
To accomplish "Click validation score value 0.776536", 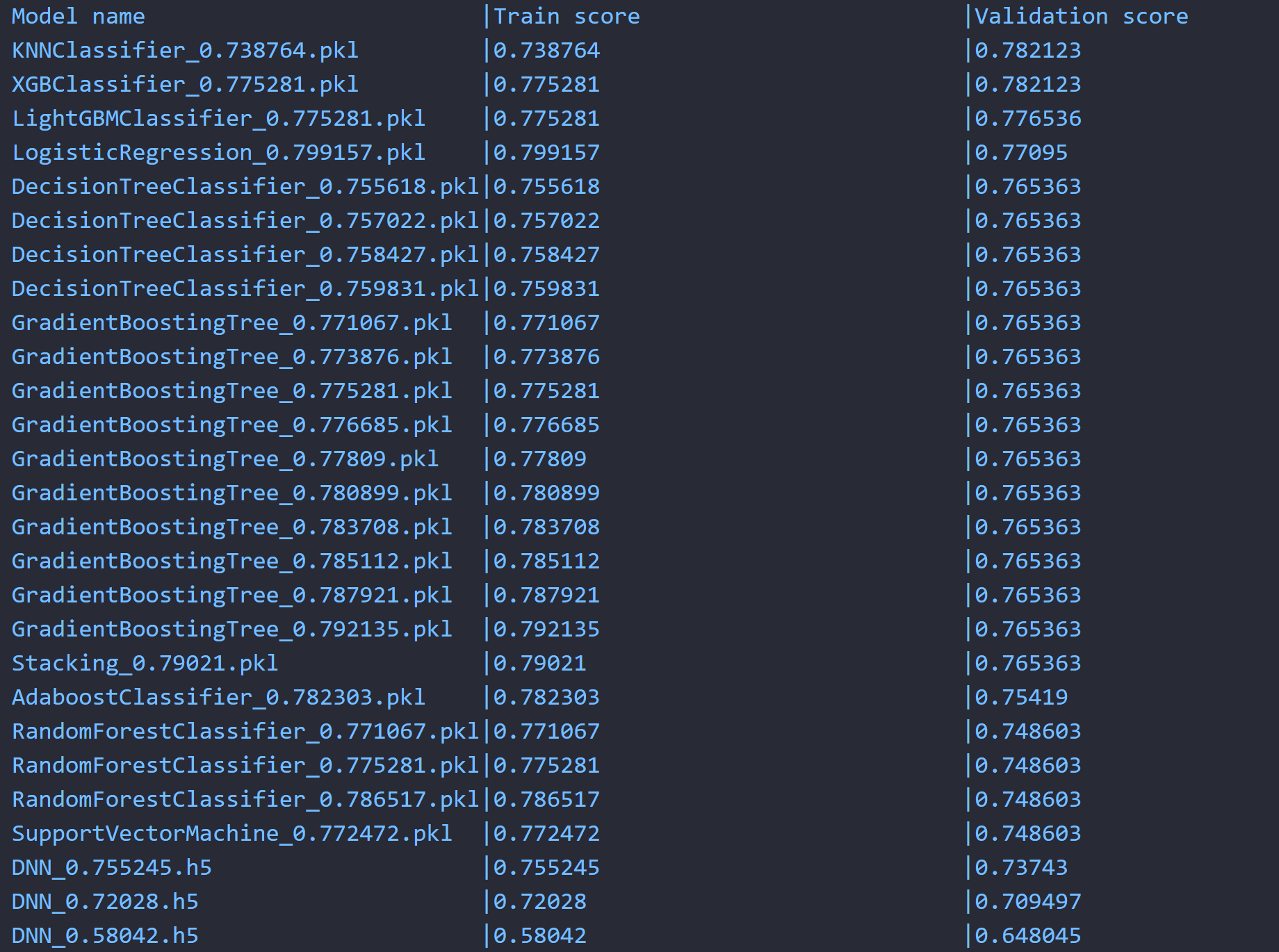I will (x=1028, y=119).
